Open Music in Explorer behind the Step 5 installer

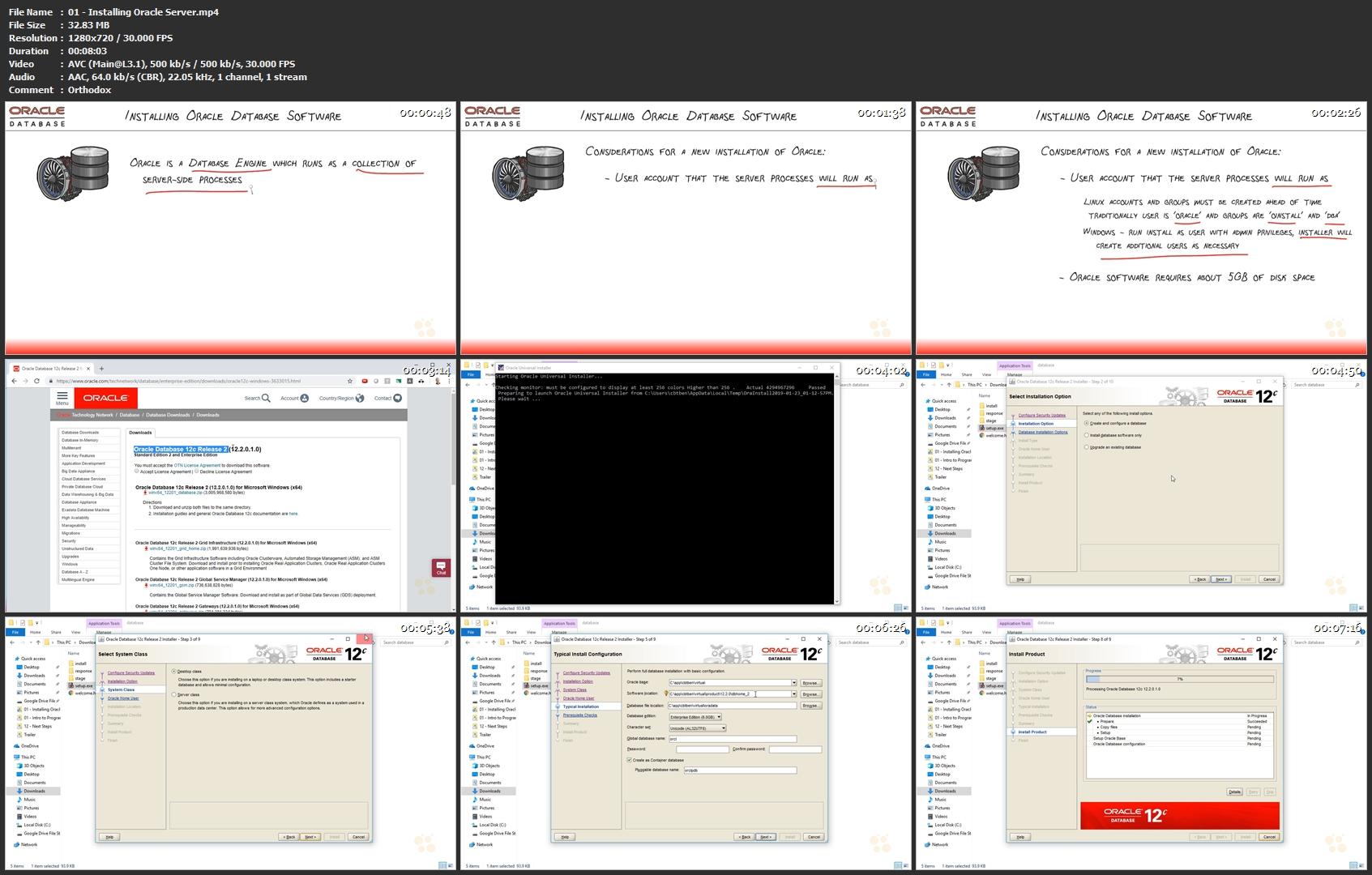click(x=483, y=800)
